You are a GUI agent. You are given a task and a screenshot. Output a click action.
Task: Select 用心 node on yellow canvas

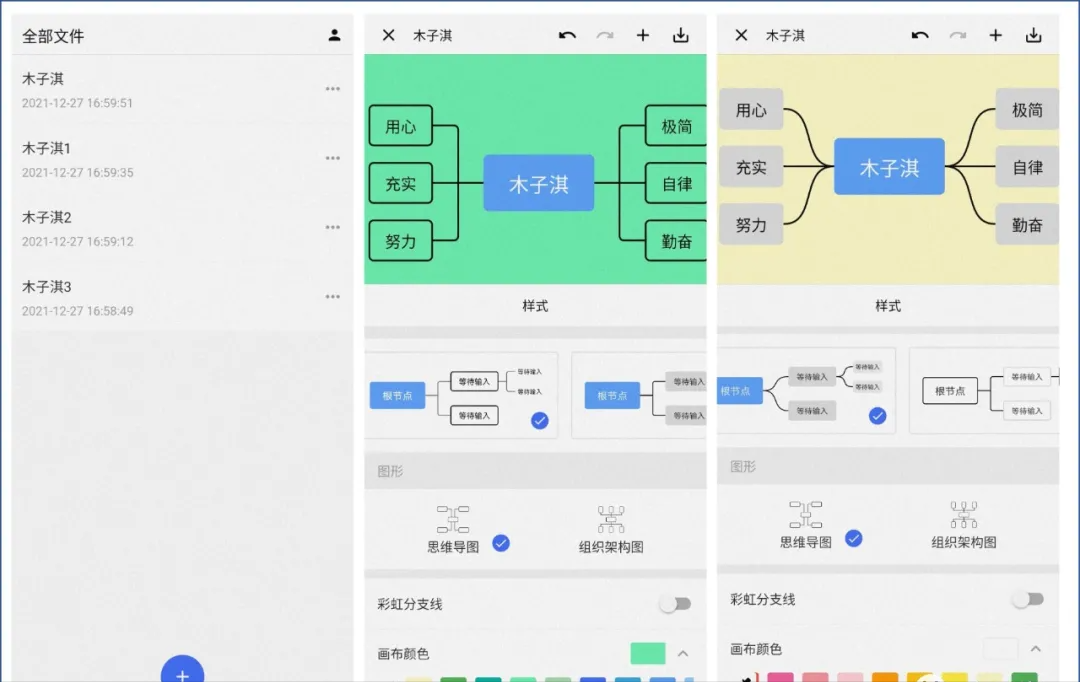pos(751,110)
